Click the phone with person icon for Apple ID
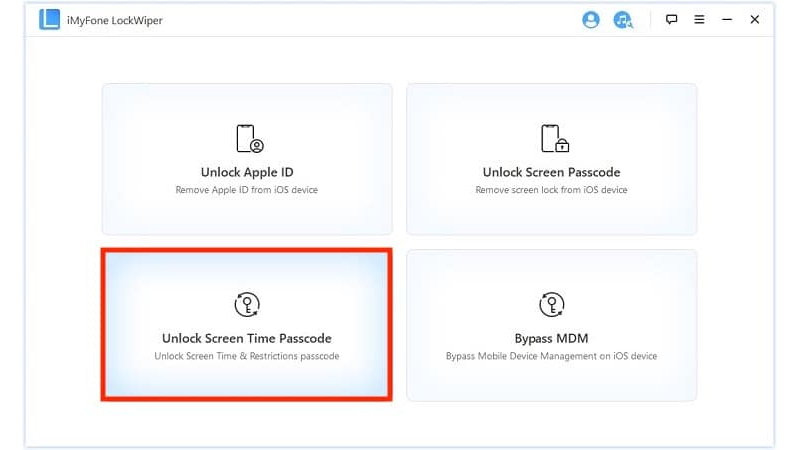Image resolution: width=800 pixels, height=450 pixels. (x=247, y=138)
